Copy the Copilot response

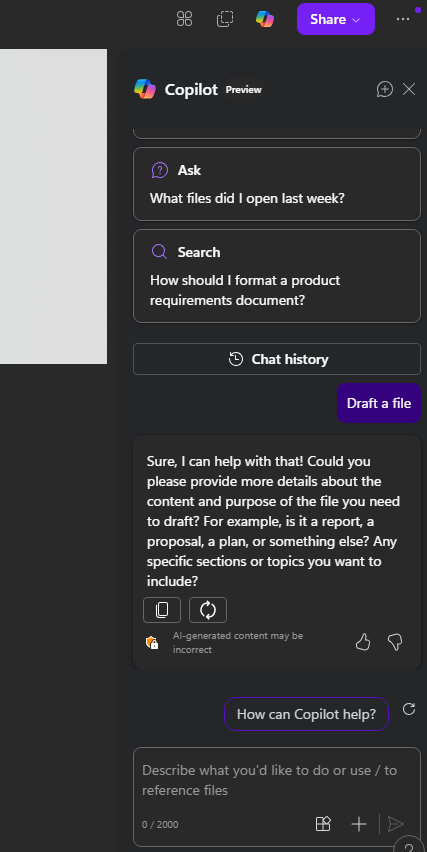[162, 610]
